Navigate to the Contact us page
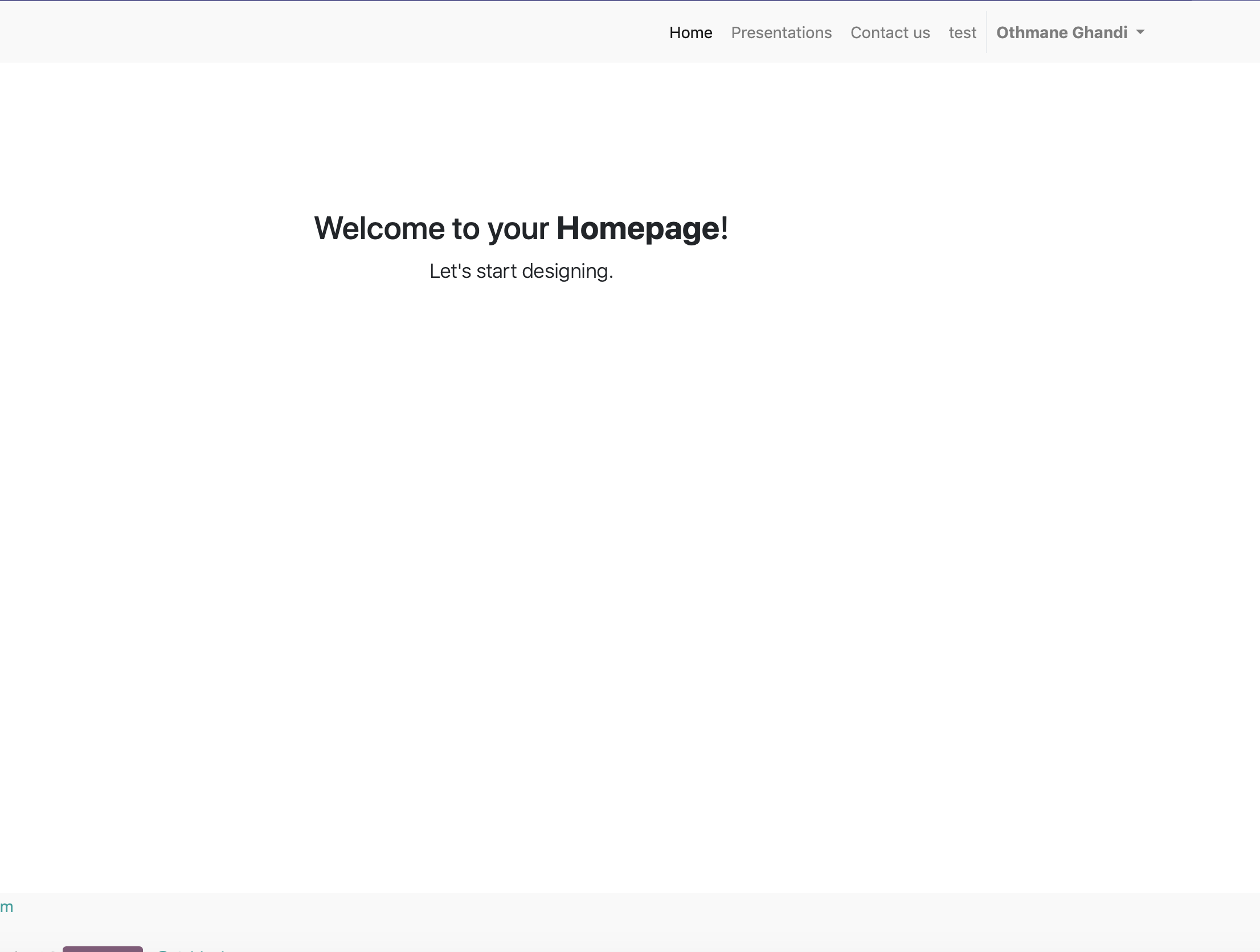1260x952 pixels. [890, 32]
